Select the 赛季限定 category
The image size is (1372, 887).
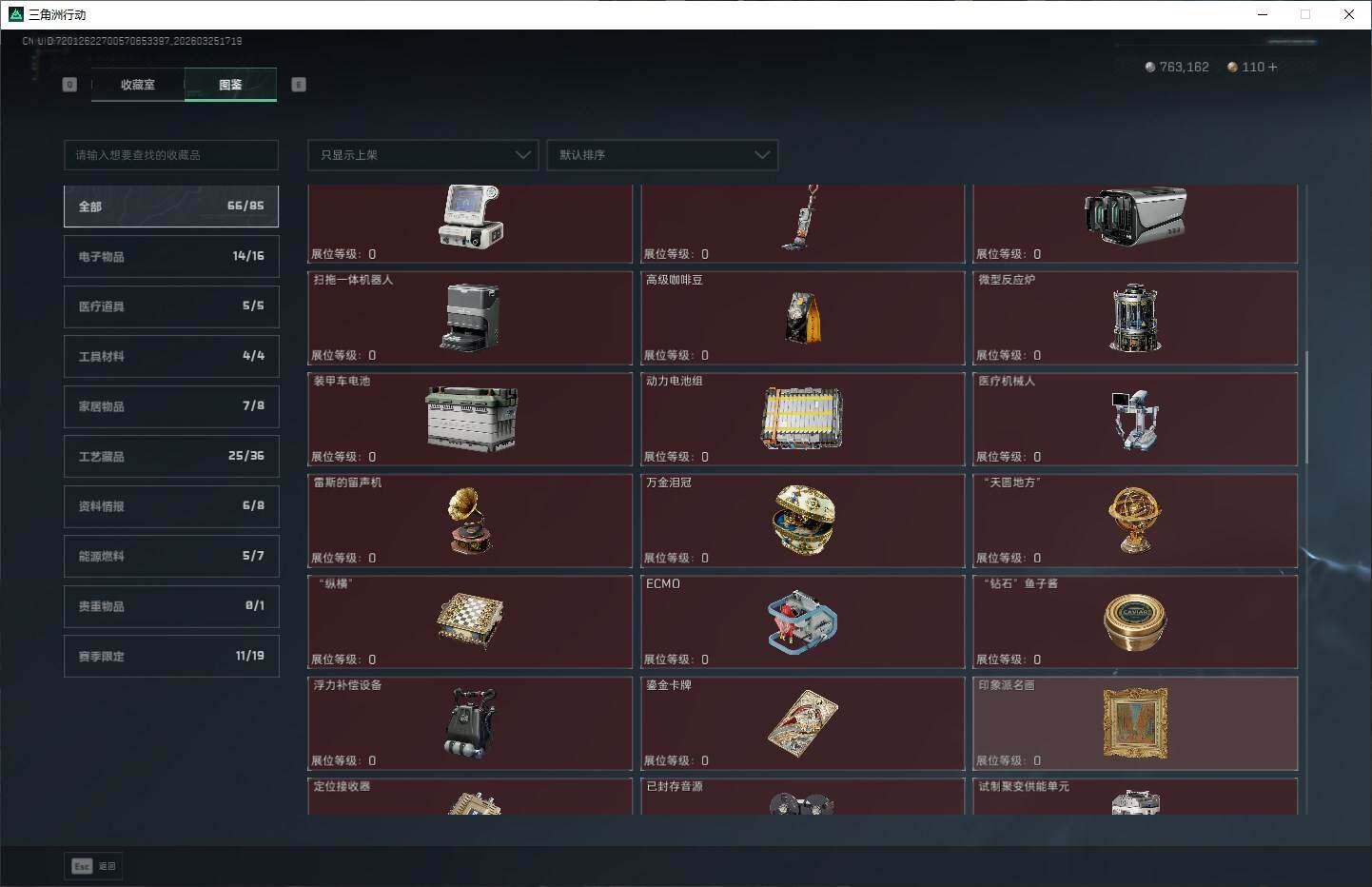[171, 657]
